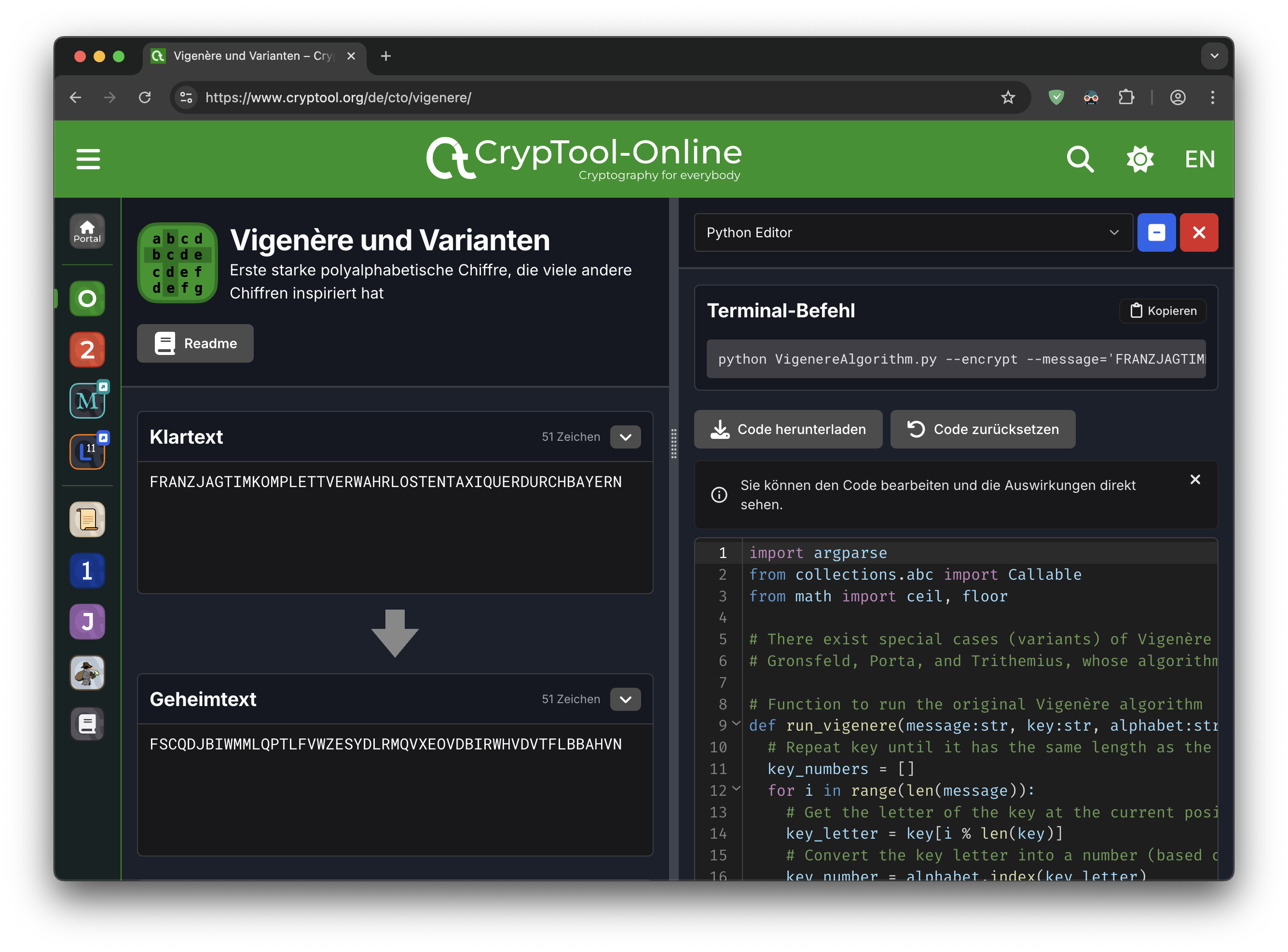The height and width of the screenshot is (952, 1288).
Task: Open the hamburger navigation menu
Action: tap(88, 159)
